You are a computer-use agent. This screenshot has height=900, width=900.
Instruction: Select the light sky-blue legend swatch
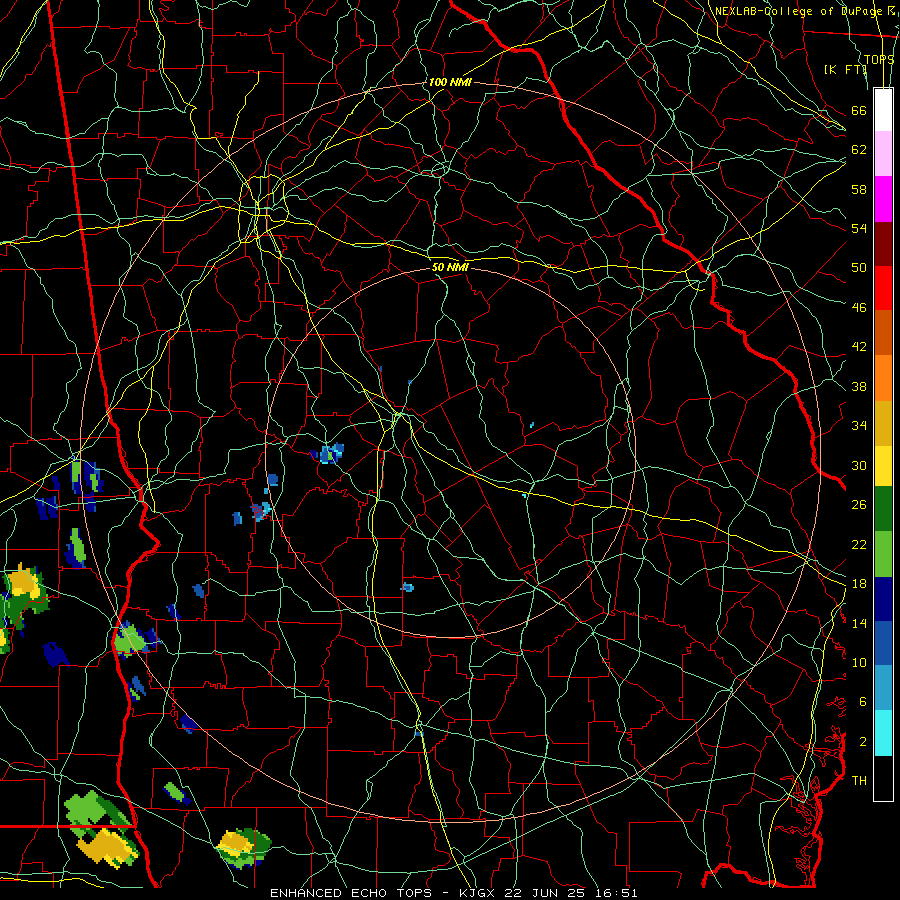click(x=883, y=688)
